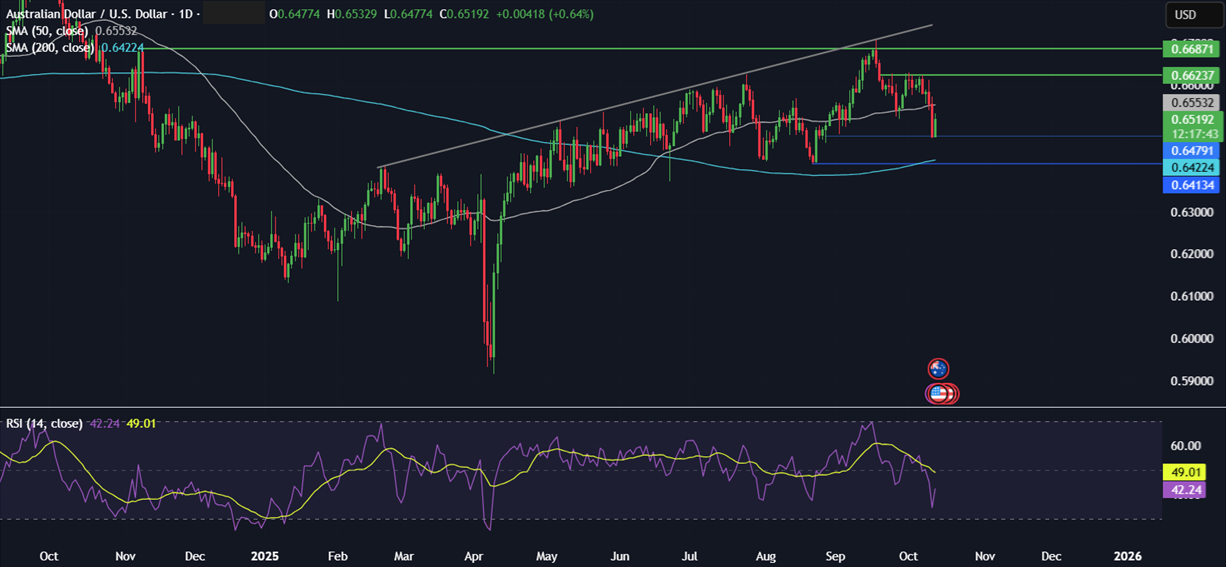Click the 0.64134 blue price label
This screenshot has height=567, width=1226.
pyautogui.click(x=1190, y=185)
